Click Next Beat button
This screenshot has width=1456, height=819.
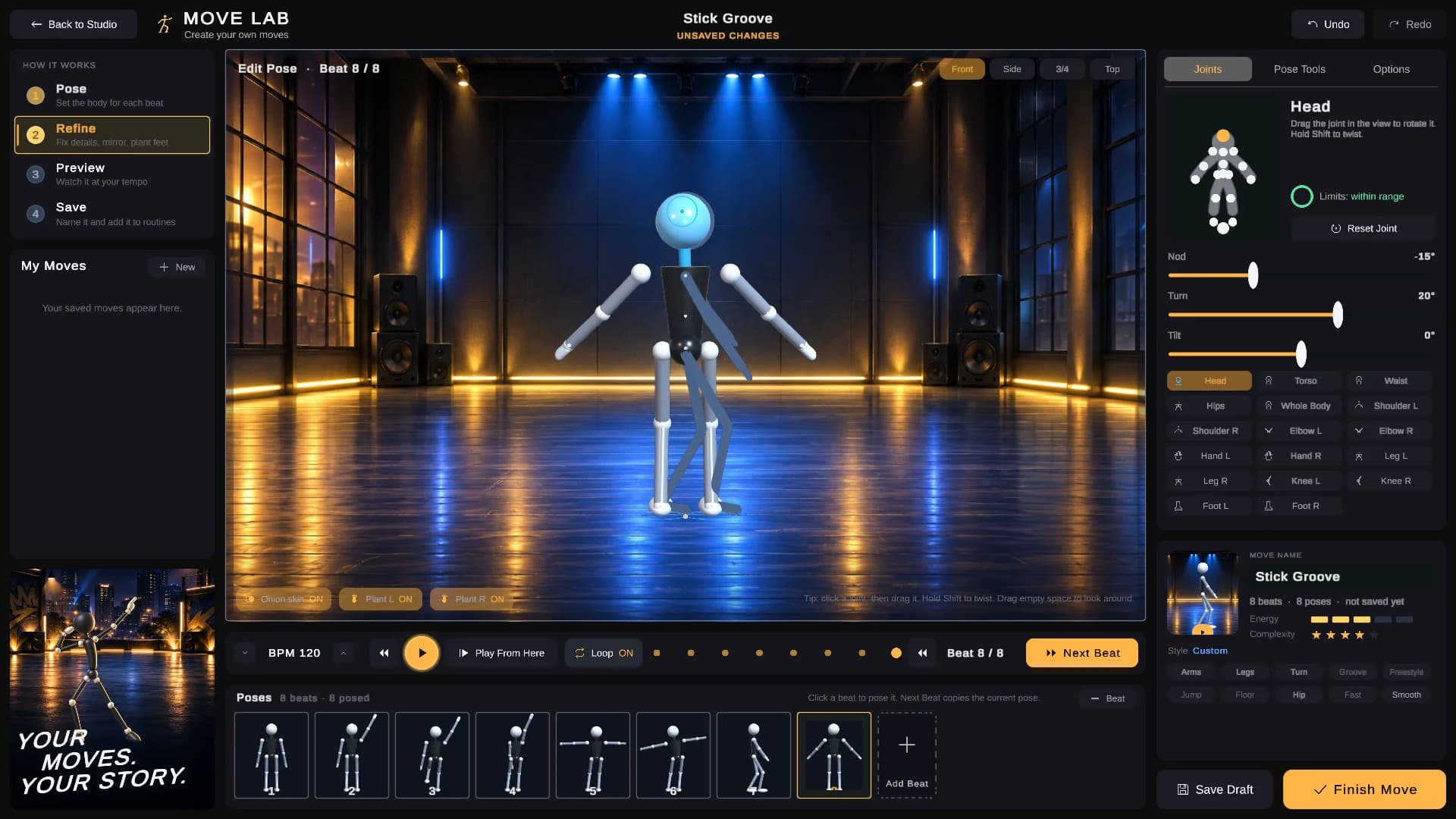click(1082, 653)
